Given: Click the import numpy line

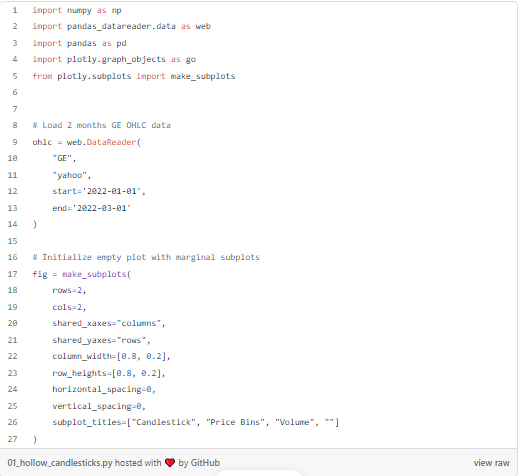Looking at the screenshot, I should pyautogui.click(x=77, y=10).
